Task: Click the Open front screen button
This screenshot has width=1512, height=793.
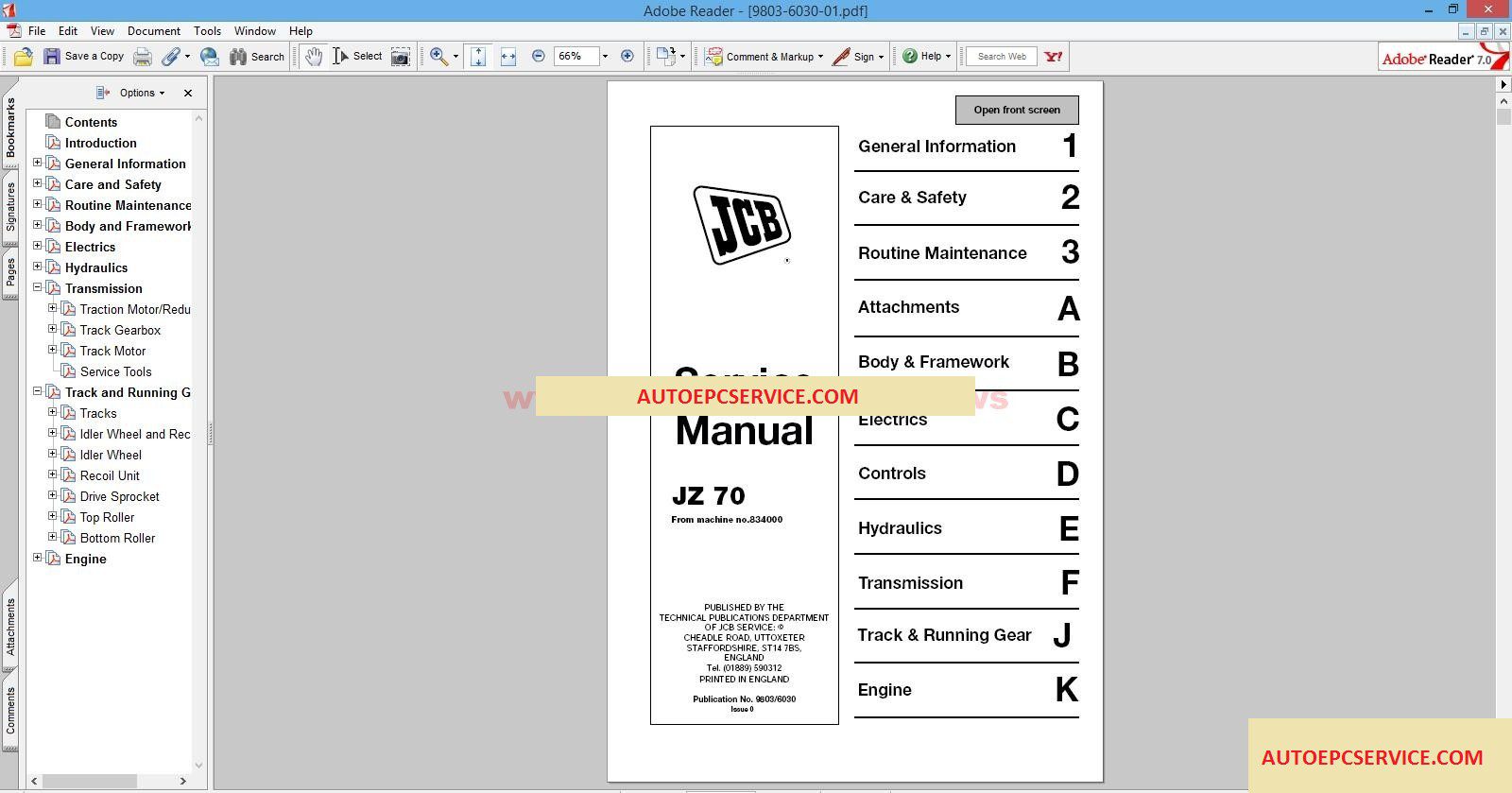Action: (1017, 110)
